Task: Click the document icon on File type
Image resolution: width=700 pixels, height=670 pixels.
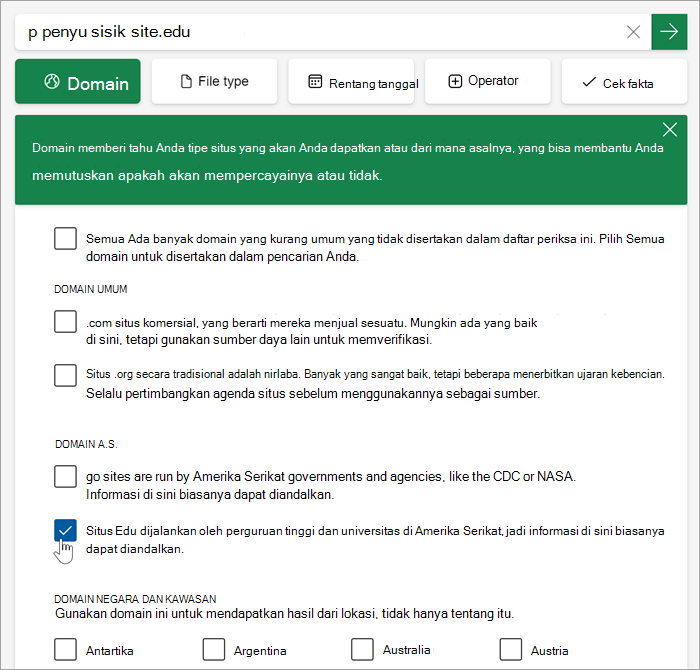Action: click(x=186, y=81)
